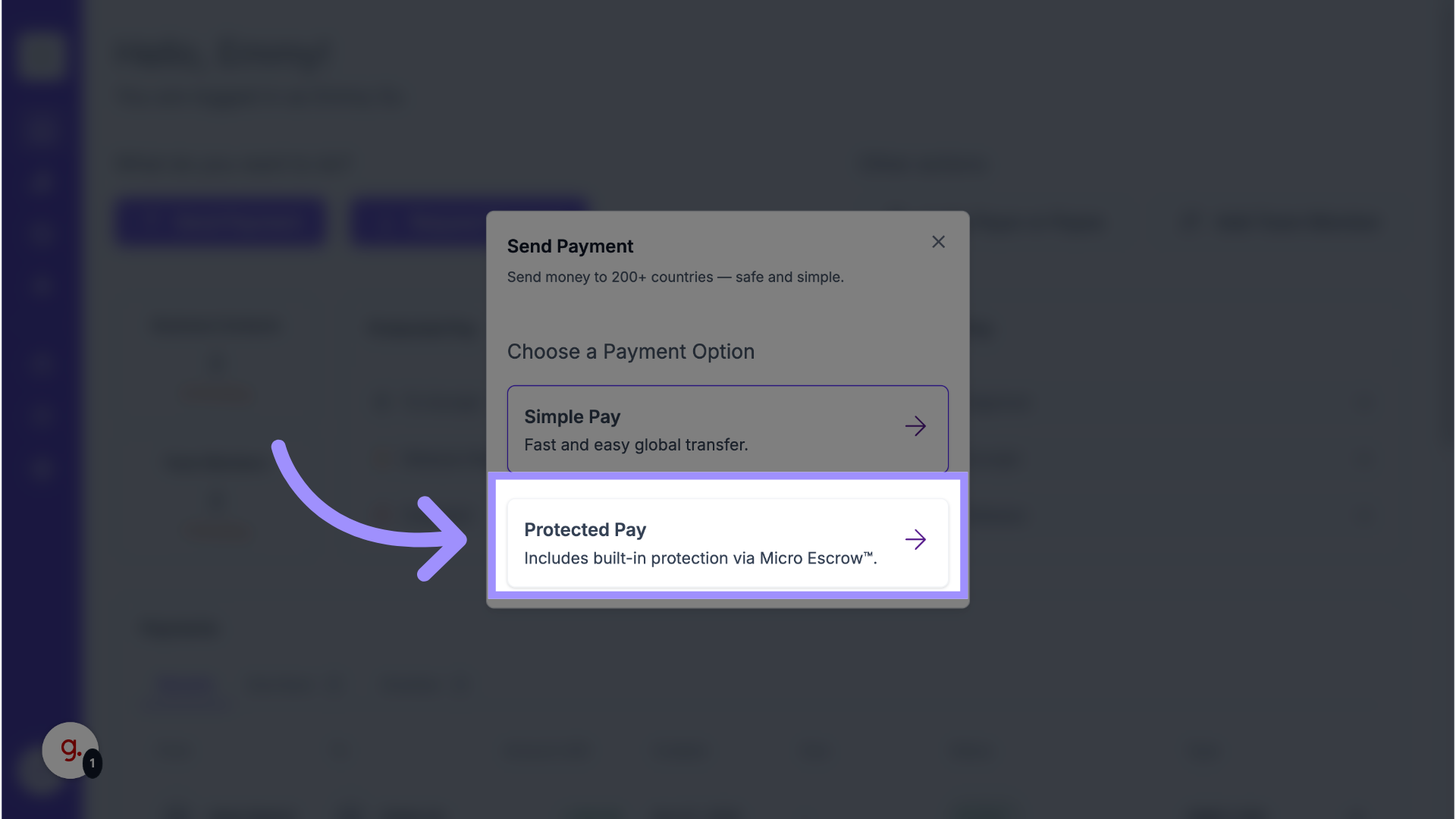Select the blurred highlighted tab below the dialog
The height and width of the screenshot is (819, 1456).
tap(186, 685)
